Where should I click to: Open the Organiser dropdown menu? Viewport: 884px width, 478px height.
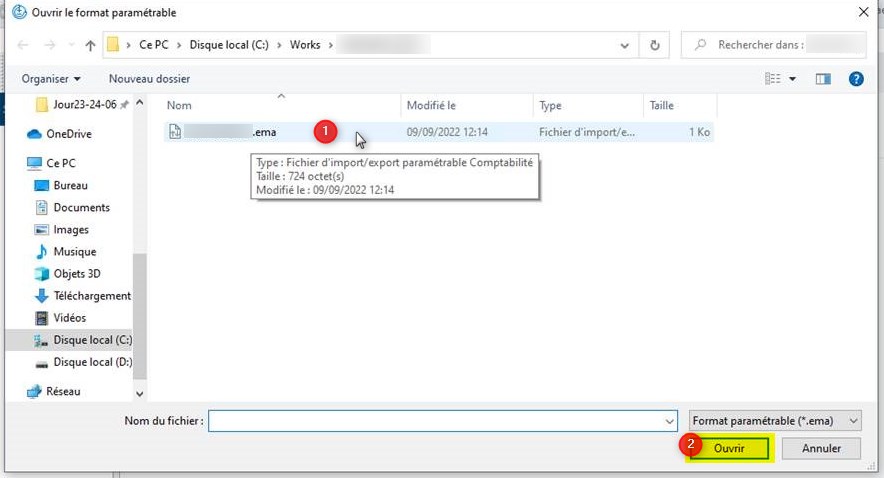[51, 79]
